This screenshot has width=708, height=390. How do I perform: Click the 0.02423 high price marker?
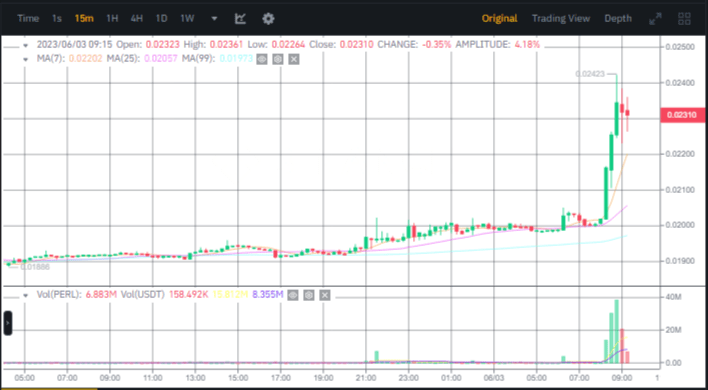click(590, 74)
